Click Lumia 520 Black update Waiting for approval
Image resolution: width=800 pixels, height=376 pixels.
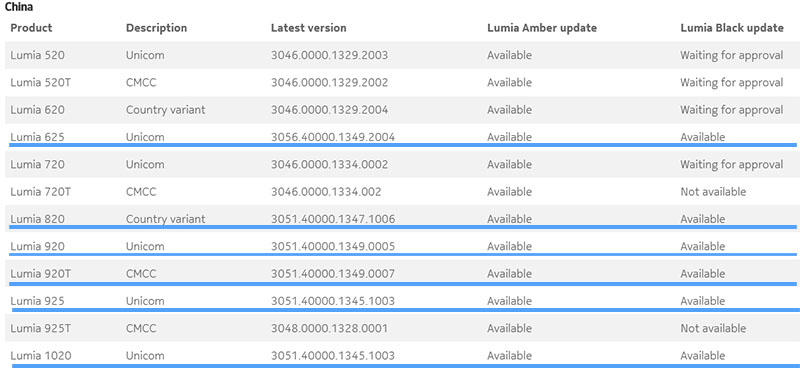[732, 55]
